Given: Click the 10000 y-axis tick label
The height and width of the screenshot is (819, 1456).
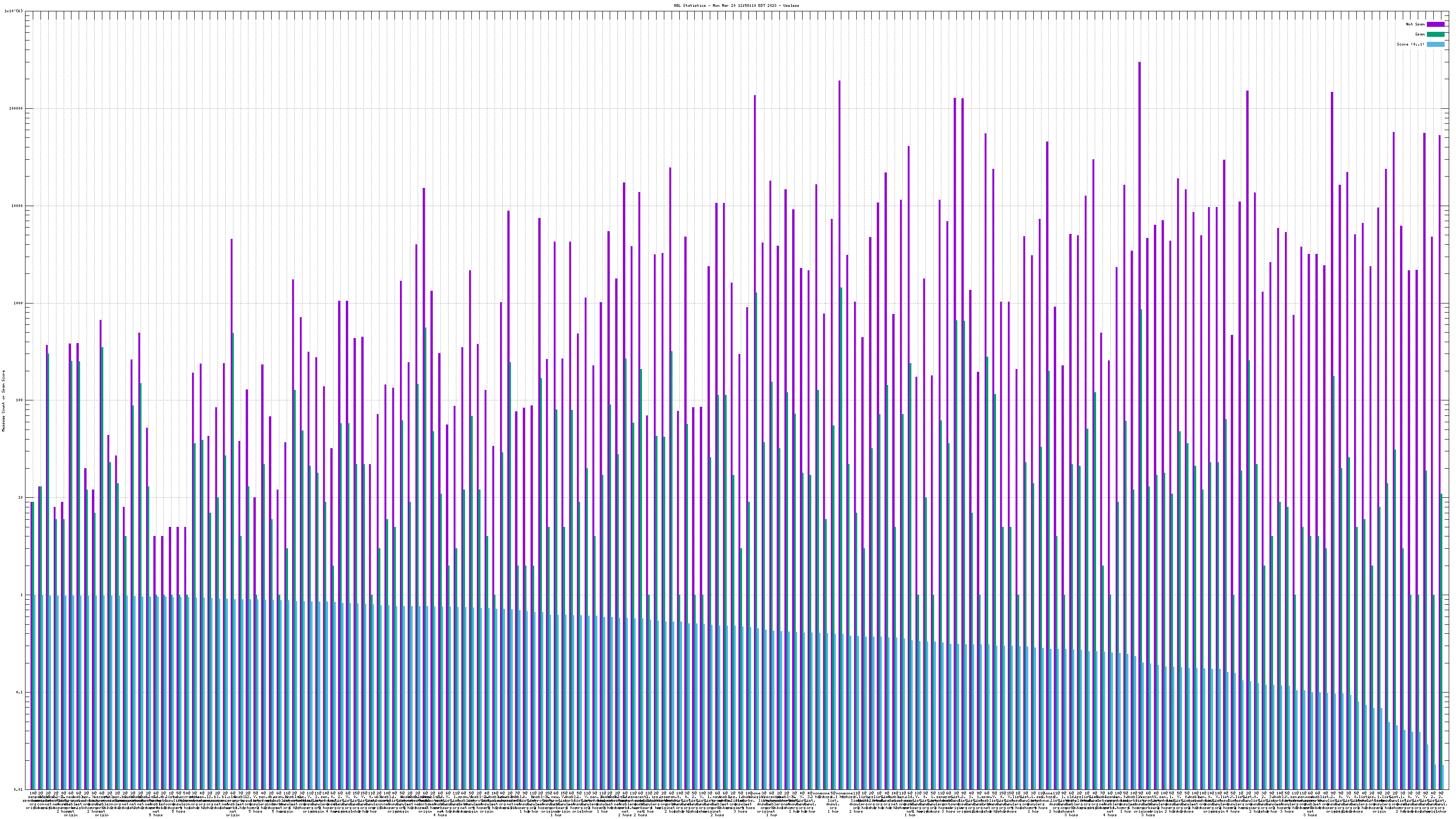Looking at the screenshot, I should pos(16,206).
